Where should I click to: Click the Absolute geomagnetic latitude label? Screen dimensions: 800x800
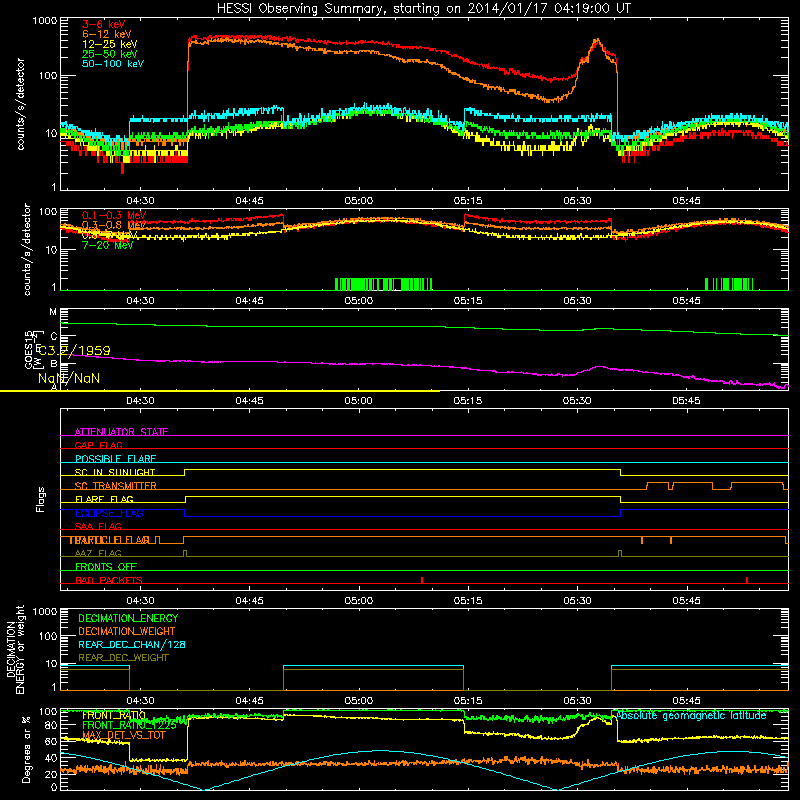pyautogui.click(x=691, y=716)
